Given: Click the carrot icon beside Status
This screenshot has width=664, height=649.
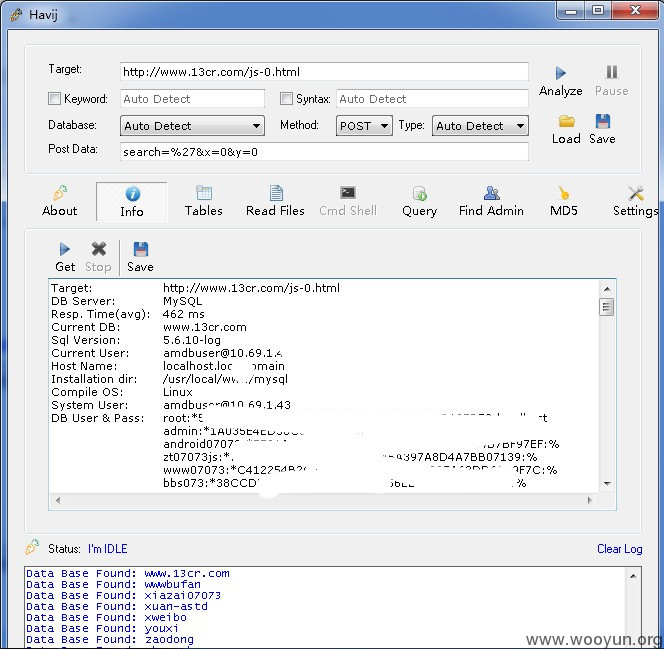Looking at the screenshot, I should coord(32,547).
